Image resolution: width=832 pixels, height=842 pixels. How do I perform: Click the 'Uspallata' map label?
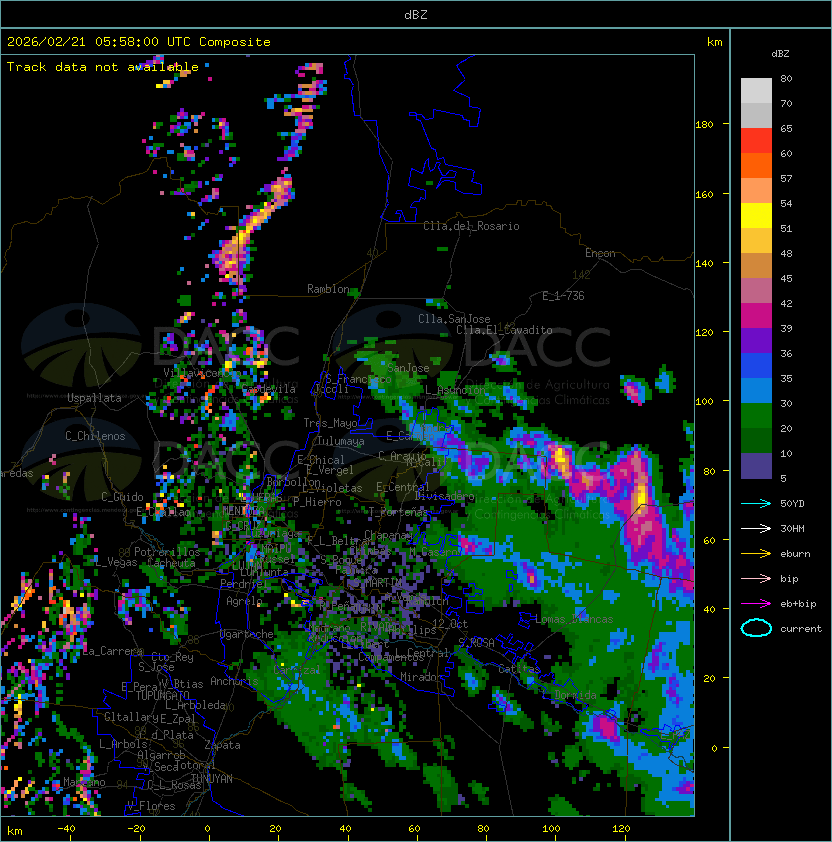[94, 398]
